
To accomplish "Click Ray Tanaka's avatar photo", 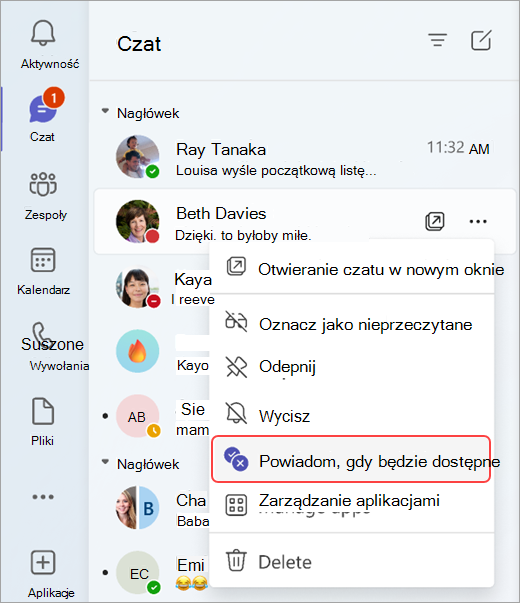I will (x=138, y=157).
